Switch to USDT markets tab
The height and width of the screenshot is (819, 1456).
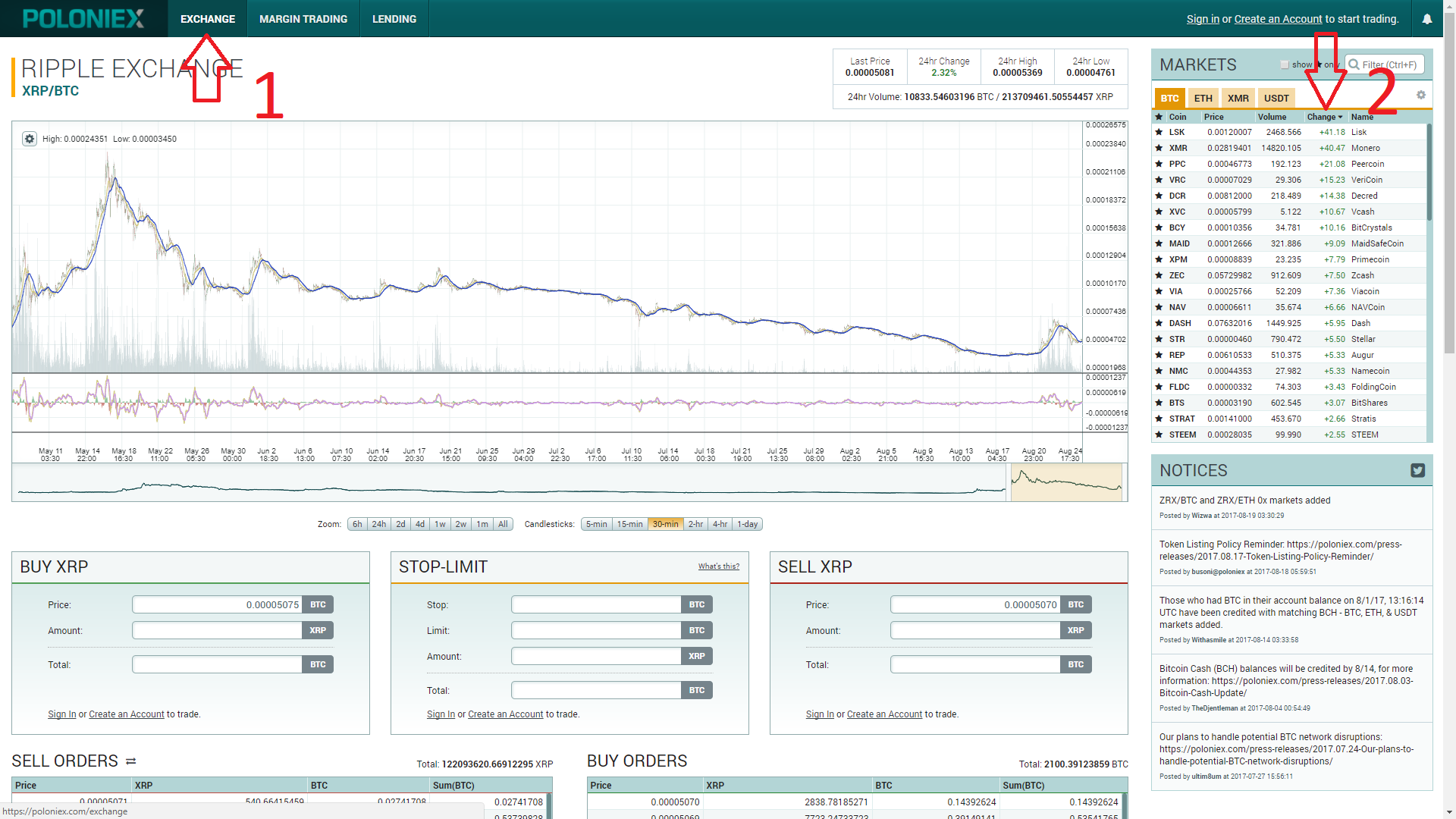tap(1276, 98)
